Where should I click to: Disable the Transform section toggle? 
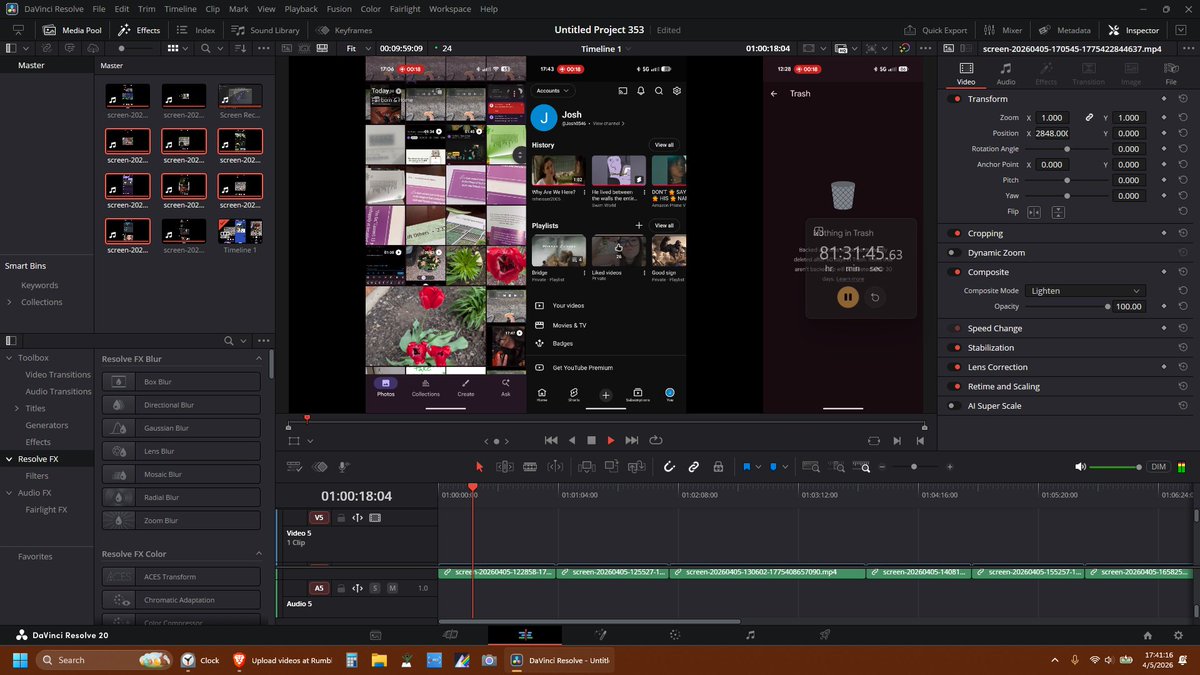(x=956, y=99)
